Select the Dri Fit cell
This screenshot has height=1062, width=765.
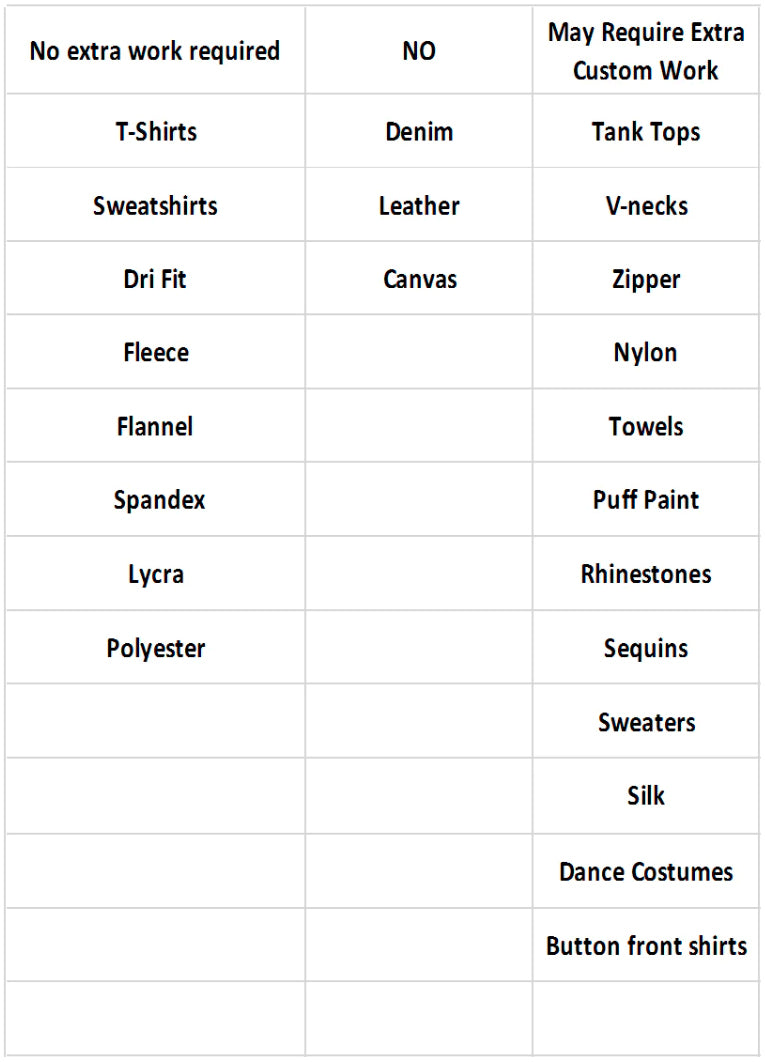tap(155, 279)
